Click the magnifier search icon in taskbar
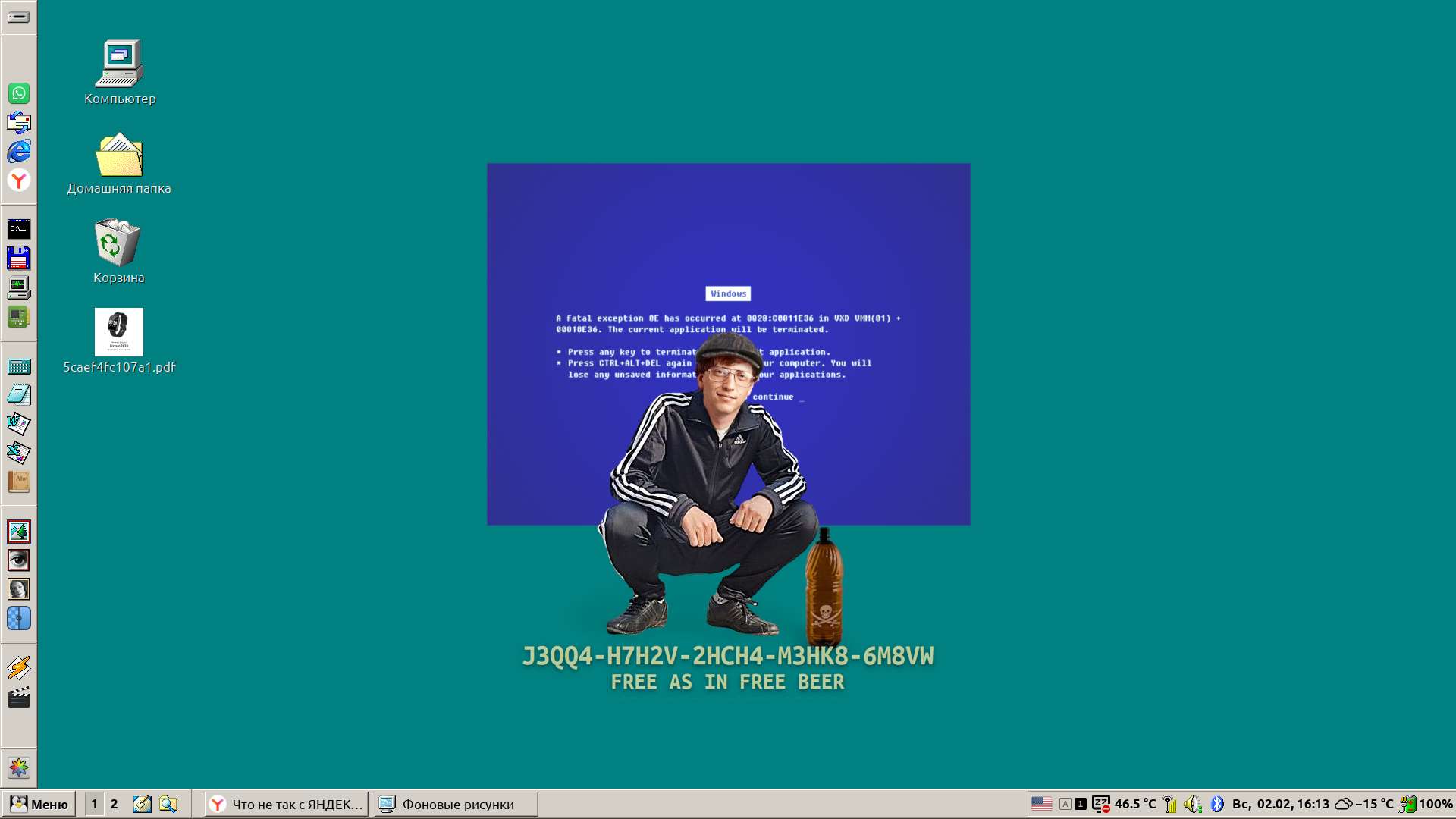 coord(168,804)
